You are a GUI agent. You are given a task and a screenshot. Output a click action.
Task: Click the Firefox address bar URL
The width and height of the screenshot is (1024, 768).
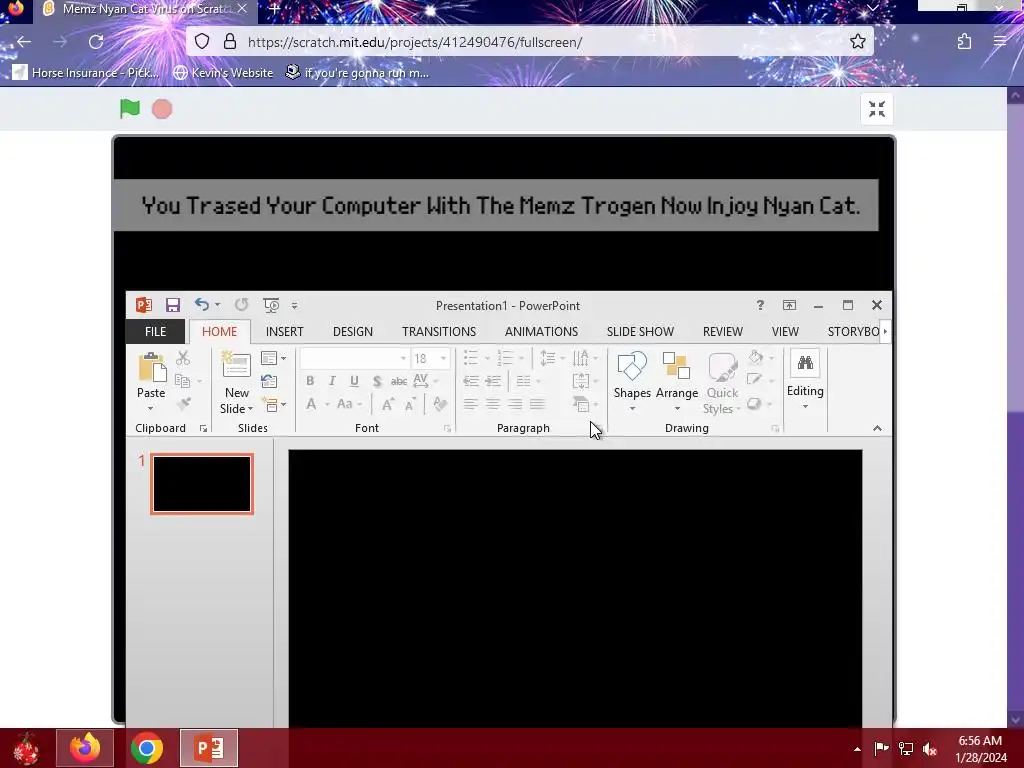tap(415, 42)
